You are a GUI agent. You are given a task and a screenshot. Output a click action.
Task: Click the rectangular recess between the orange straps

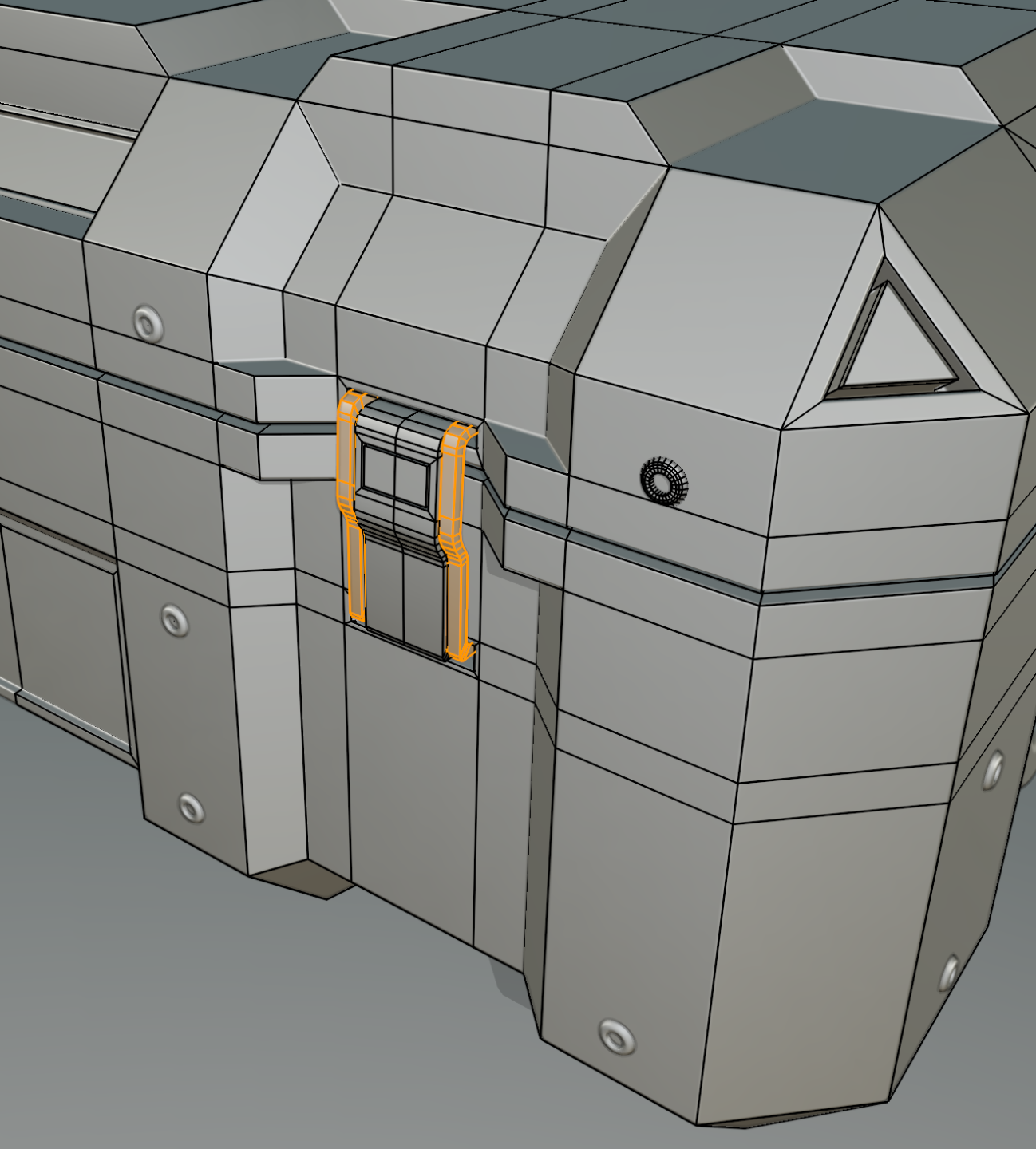click(x=395, y=476)
